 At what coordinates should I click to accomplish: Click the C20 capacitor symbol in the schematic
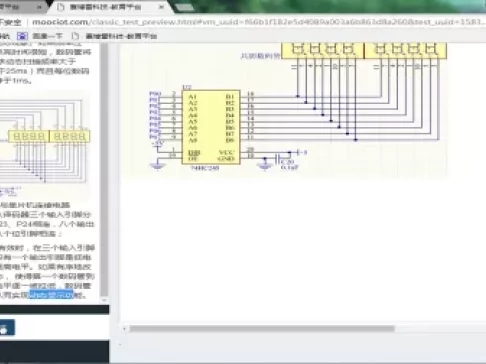[x=278, y=159]
